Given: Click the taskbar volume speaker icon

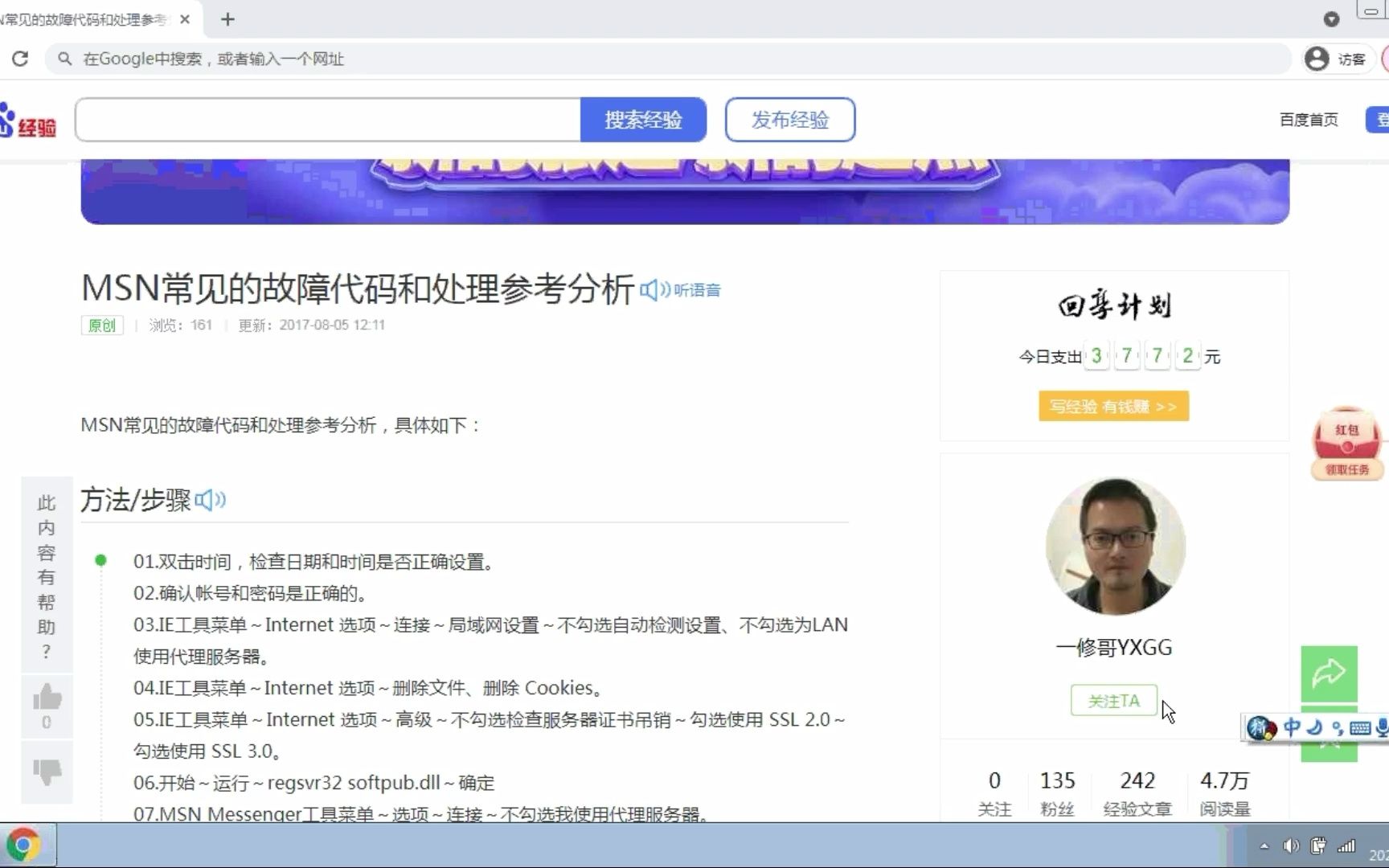Looking at the screenshot, I should 1292,845.
